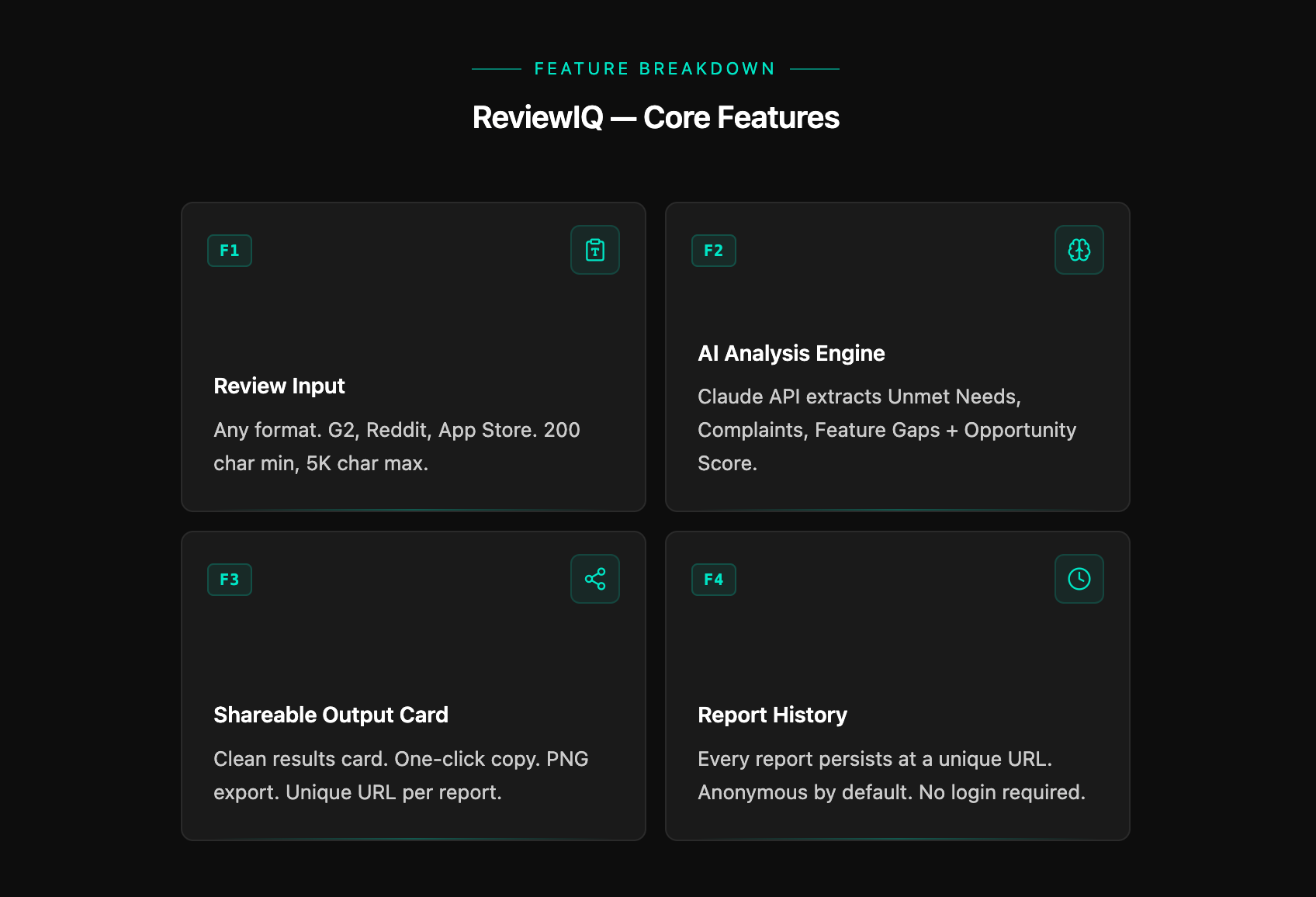Image resolution: width=1316 pixels, height=897 pixels.
Task: Click text "Any format. G2, Reddit, App Store"
Action: tap(375, 430)
